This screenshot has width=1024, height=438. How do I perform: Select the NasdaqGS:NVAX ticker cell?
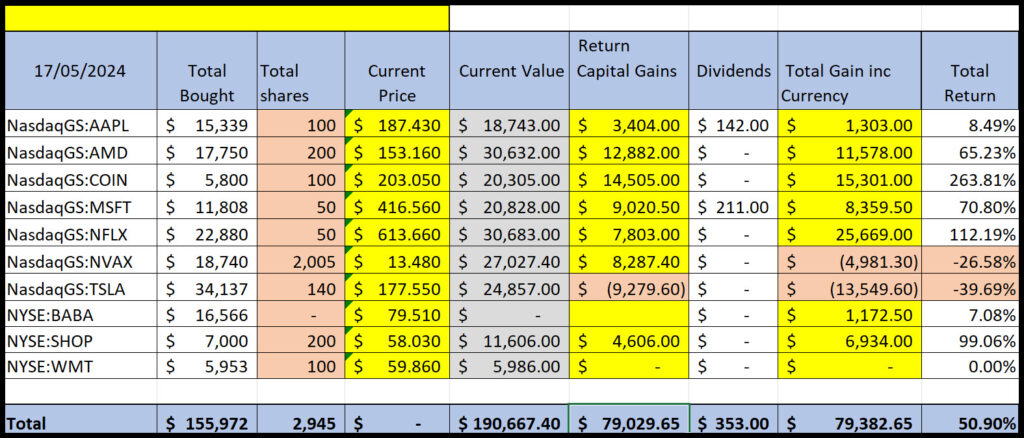click(80, 260)
